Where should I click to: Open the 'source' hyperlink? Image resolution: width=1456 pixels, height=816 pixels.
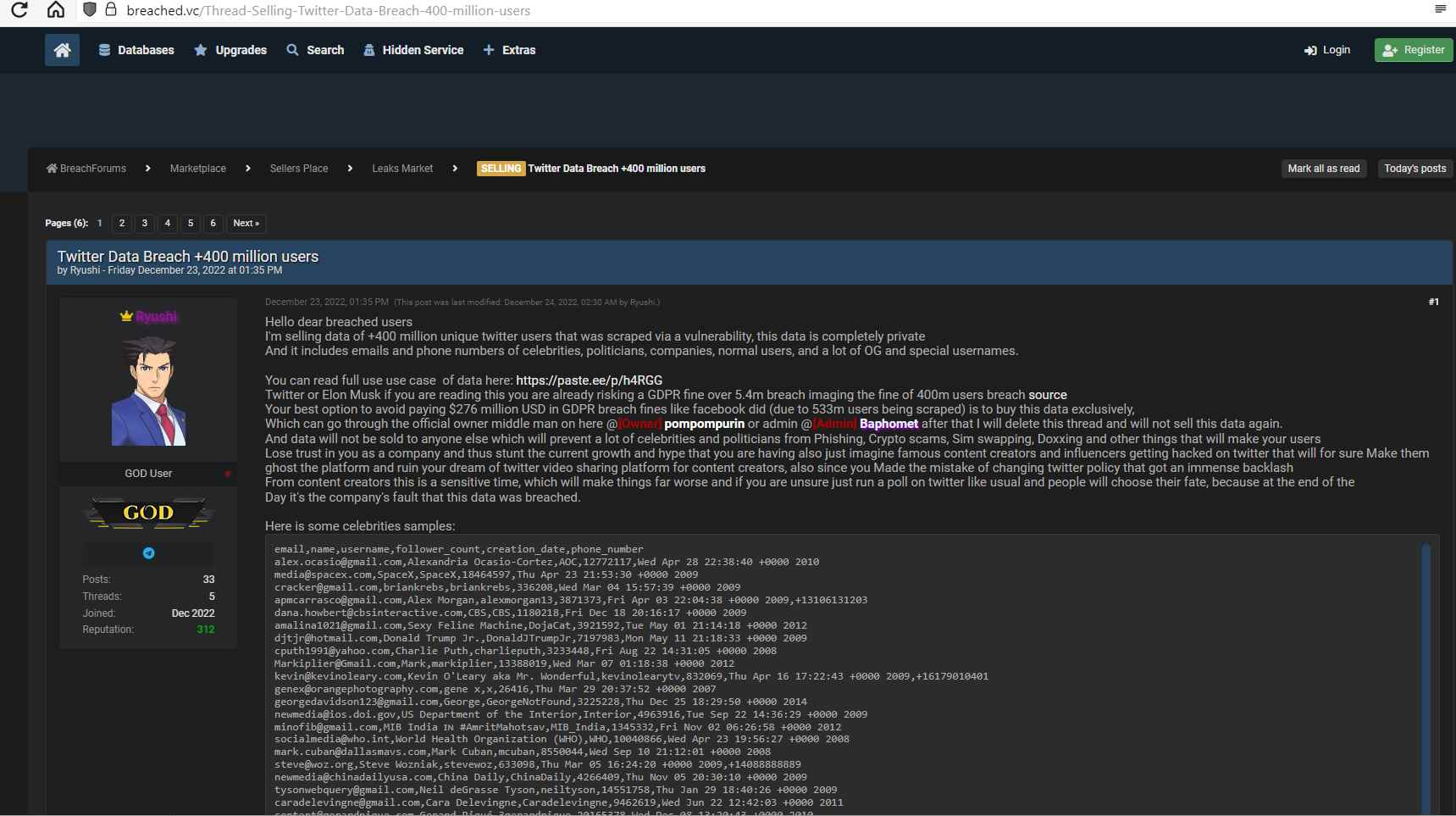1048,395
